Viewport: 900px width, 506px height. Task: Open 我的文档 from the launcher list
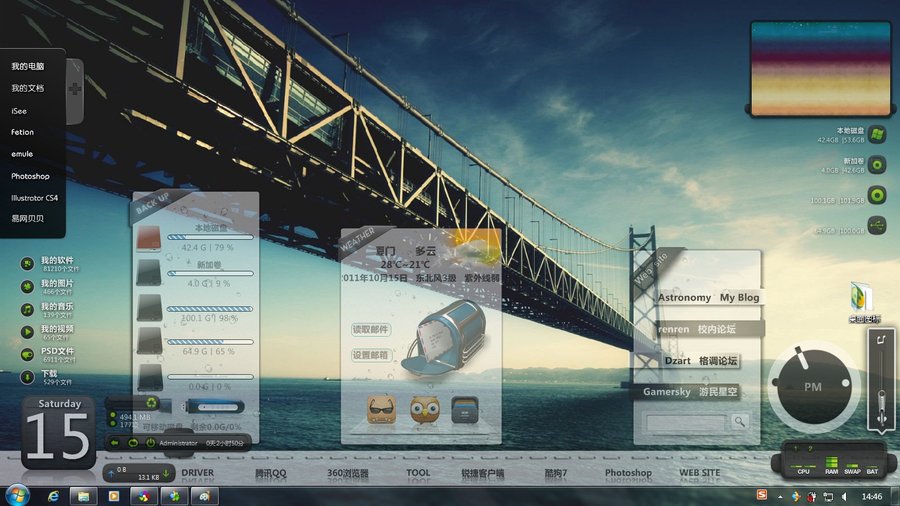coord(28,88)
